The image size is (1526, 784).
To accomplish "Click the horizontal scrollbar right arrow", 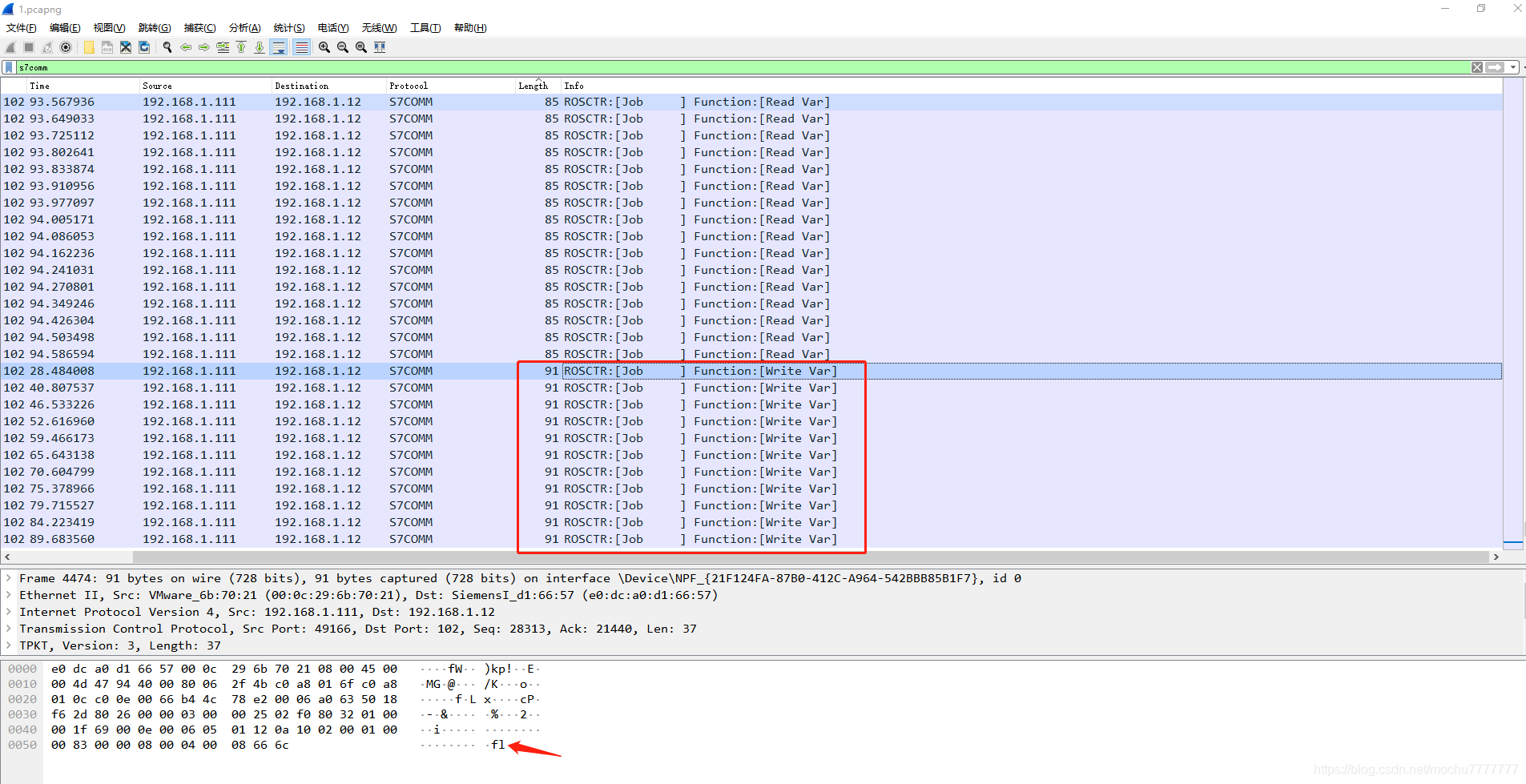I will coord(1496,557).
